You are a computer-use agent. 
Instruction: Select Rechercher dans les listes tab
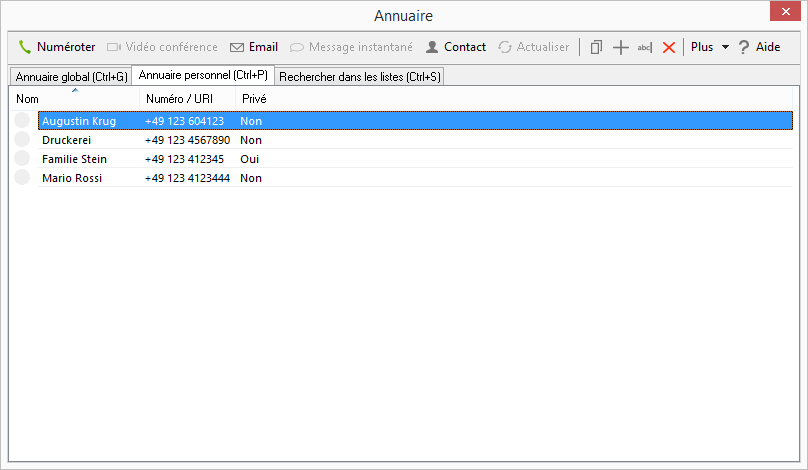tap(359, 77)
